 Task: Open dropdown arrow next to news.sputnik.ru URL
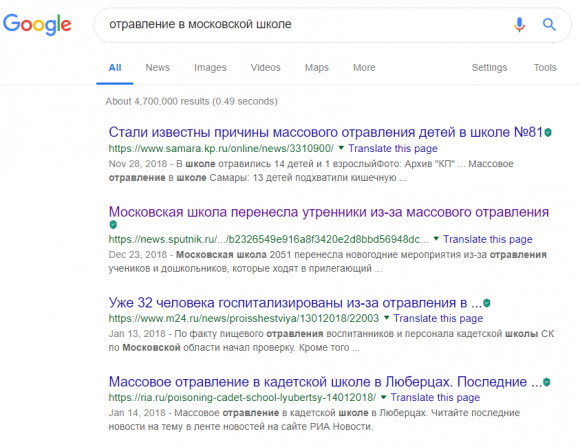pos(436,239)
